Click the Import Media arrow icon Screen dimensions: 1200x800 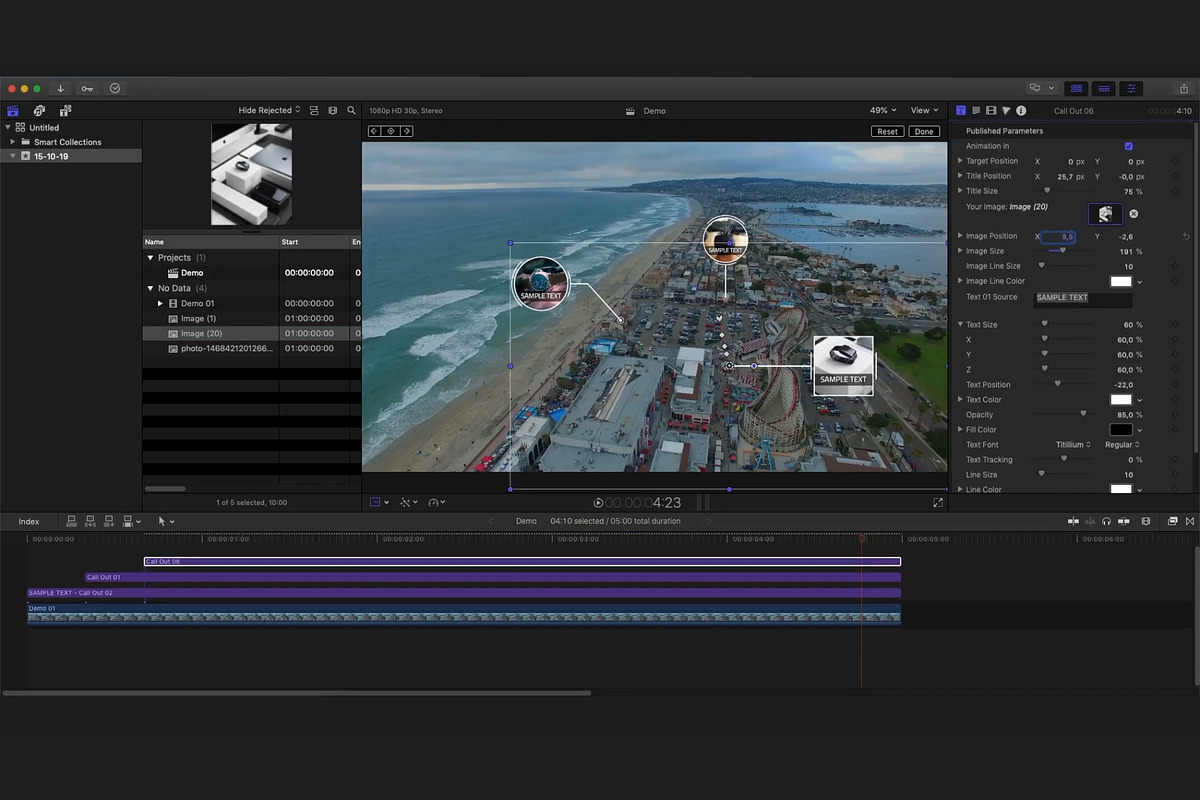tap(60, 88)
